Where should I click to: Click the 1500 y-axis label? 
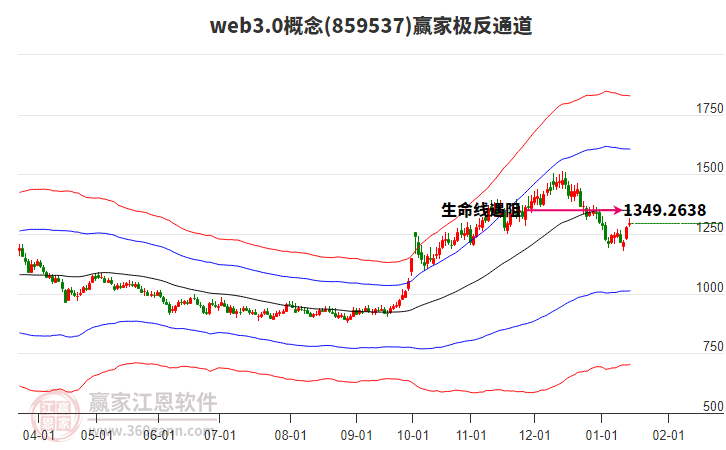pos(709,168)
